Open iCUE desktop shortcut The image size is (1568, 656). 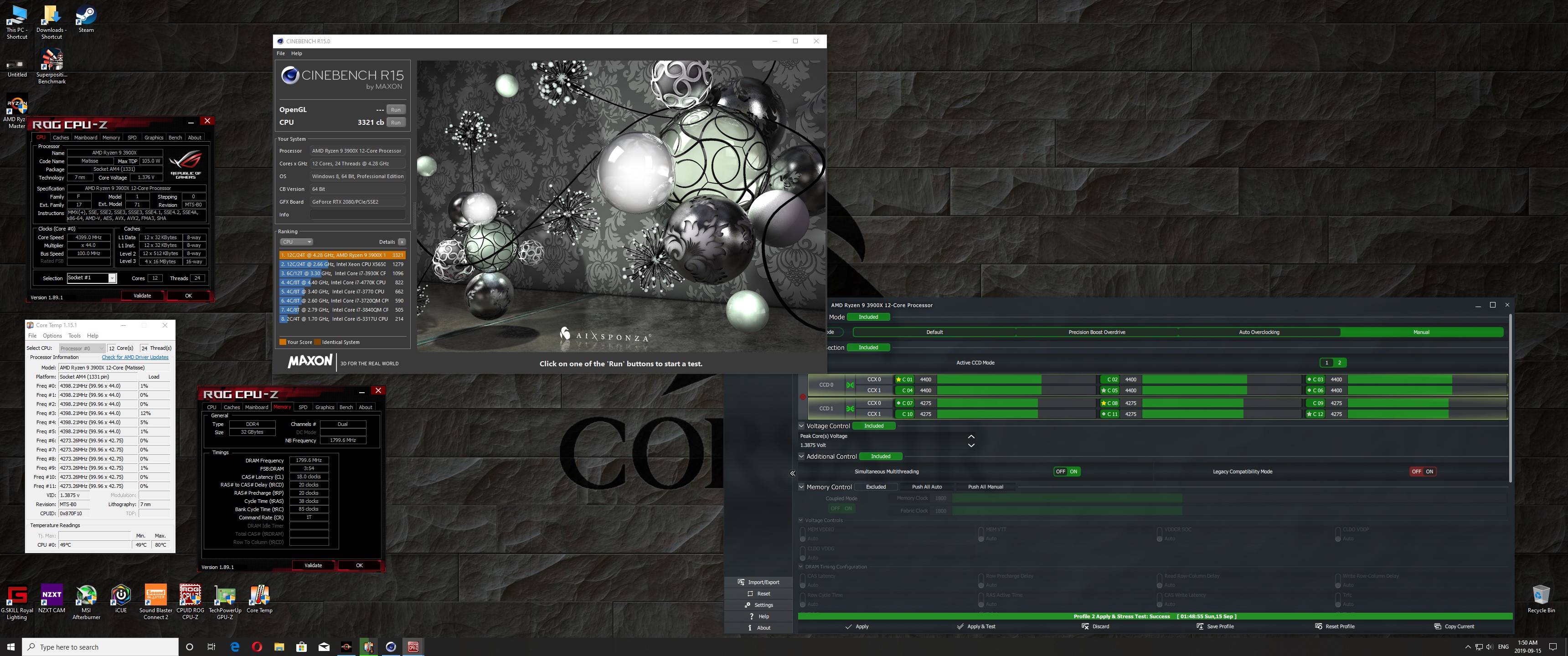(120, 600)
